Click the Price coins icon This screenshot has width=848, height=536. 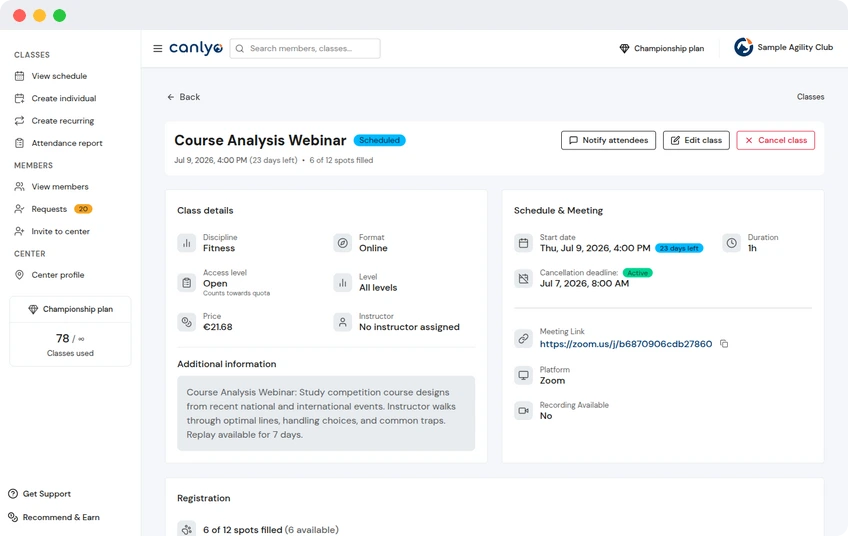point(187,322)
